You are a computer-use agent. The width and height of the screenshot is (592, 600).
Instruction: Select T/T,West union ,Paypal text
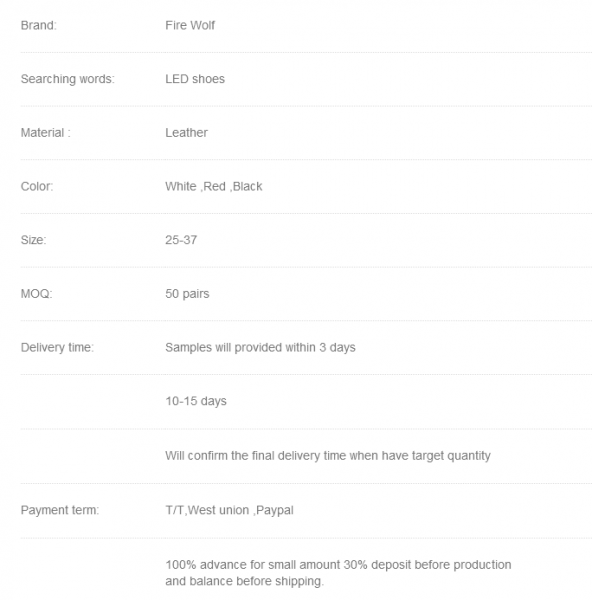click(x=229, y=510)
